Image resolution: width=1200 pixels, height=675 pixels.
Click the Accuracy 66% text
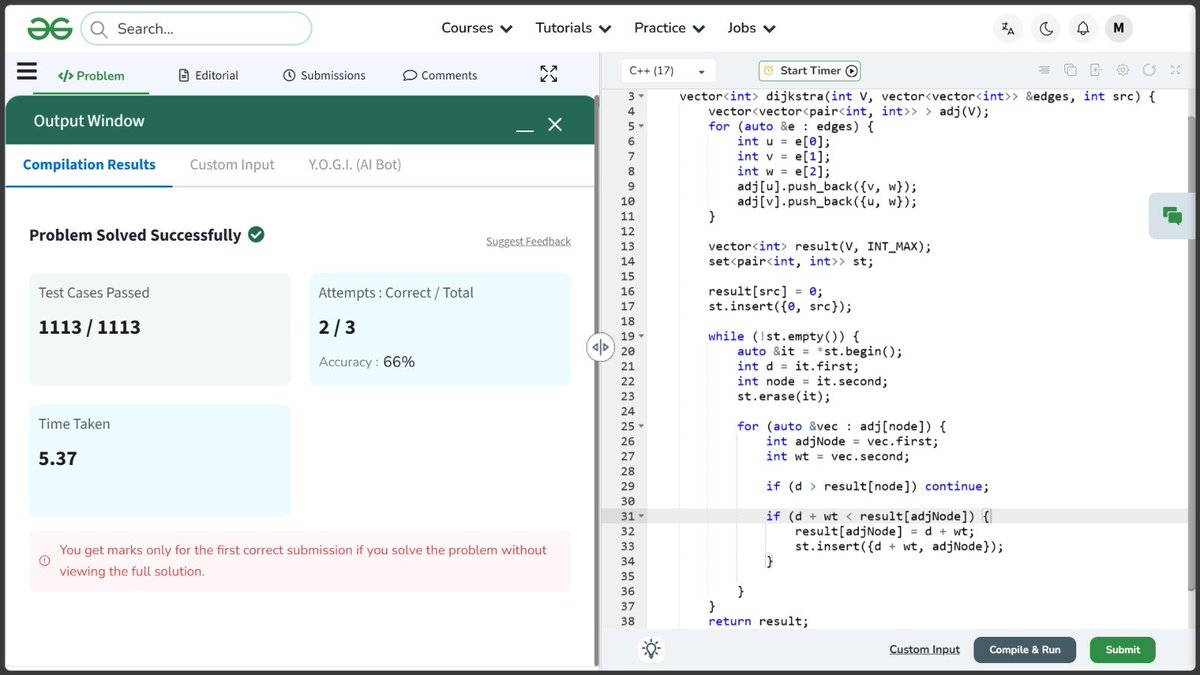point(366,362)
